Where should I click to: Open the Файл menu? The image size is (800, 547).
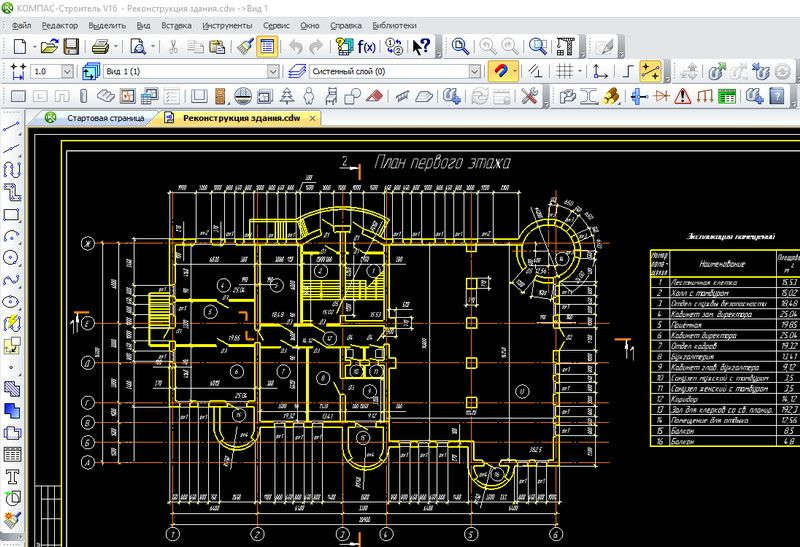(21, 26)
